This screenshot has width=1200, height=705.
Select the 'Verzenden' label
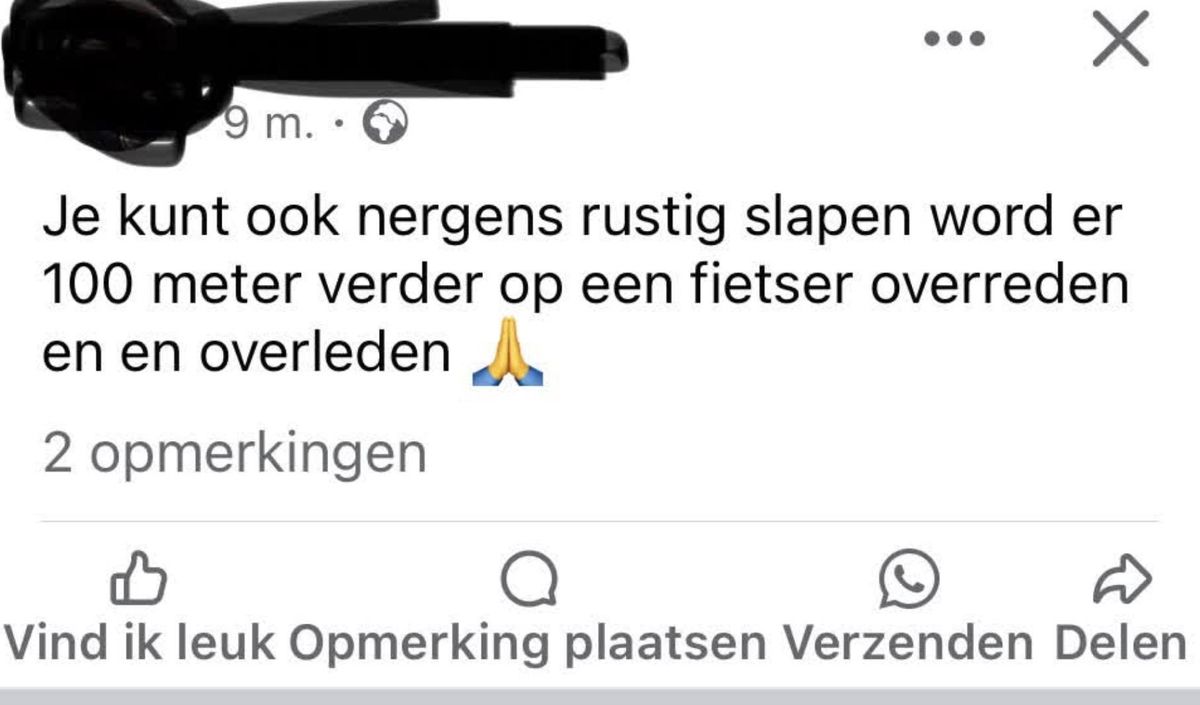pyautogui.click(x=907, y=644)
